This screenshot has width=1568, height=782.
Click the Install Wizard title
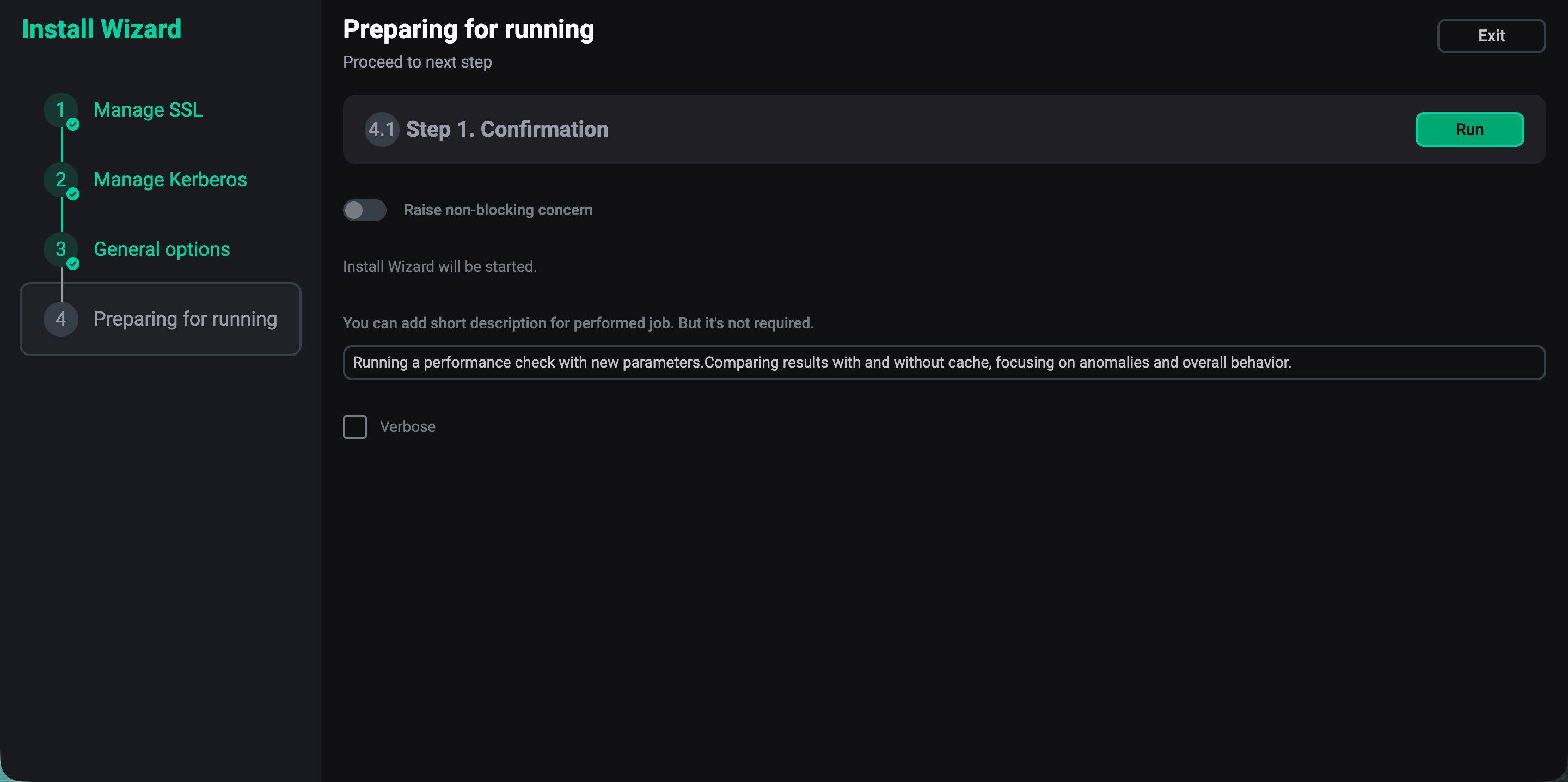(x=101, y=28)
